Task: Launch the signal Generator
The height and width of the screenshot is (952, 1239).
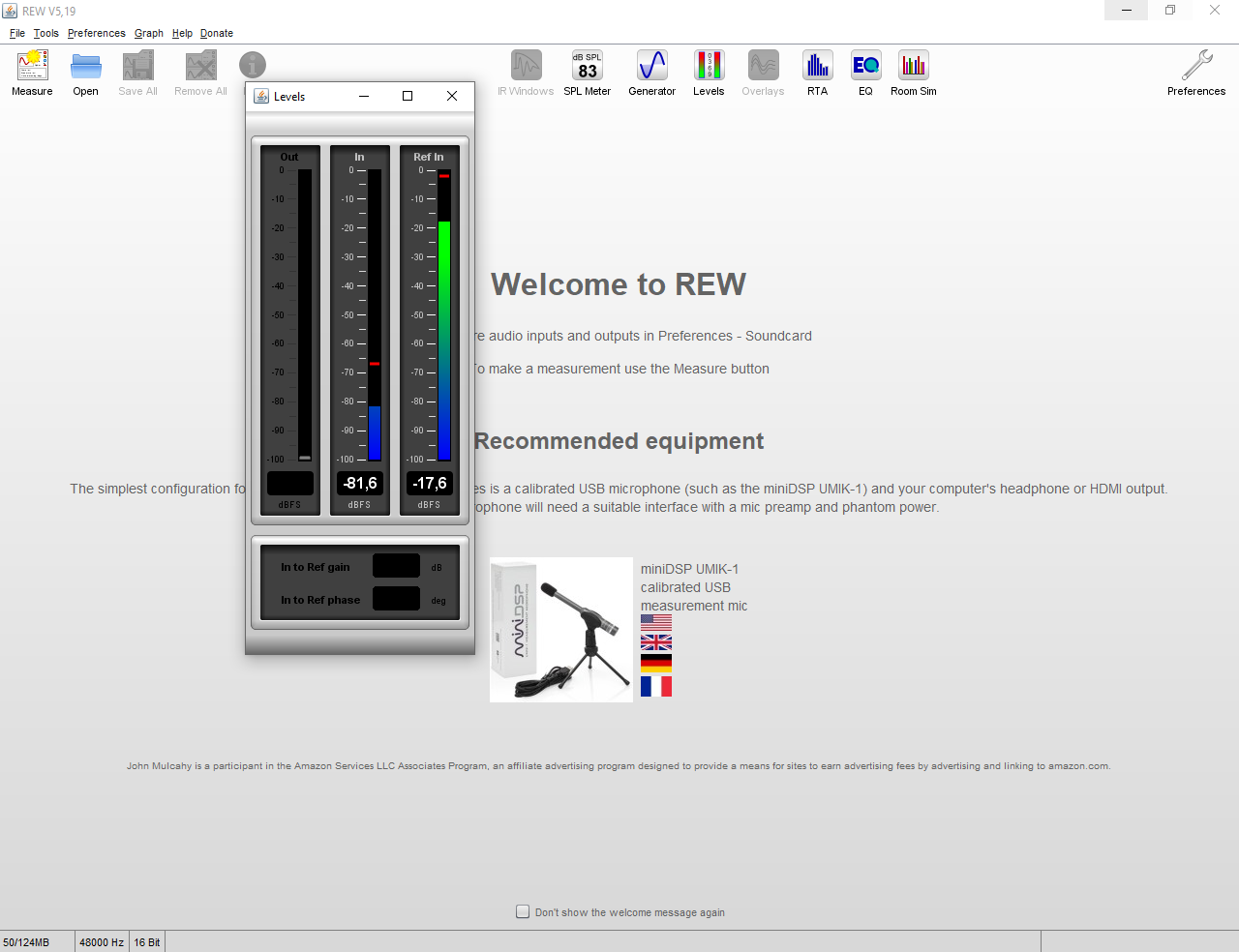Action: coord(652,74)
